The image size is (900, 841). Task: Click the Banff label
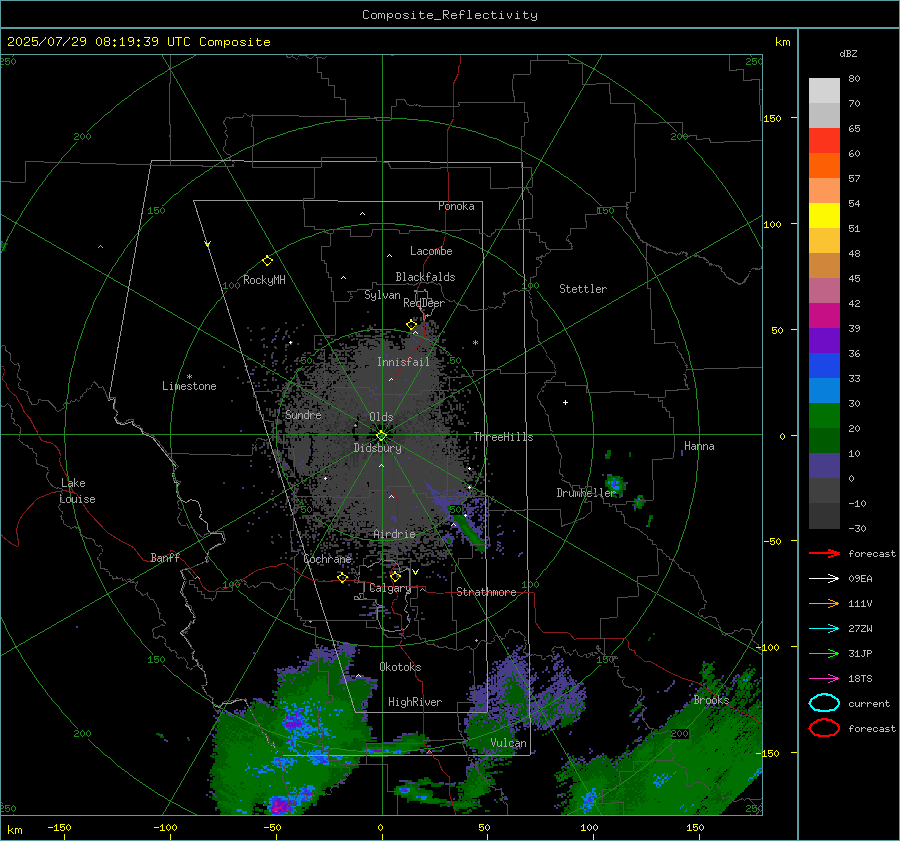[165, 558]
